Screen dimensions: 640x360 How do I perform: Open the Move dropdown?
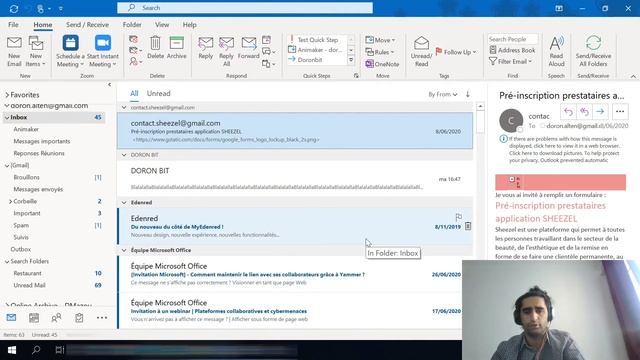tap(380, 40)
